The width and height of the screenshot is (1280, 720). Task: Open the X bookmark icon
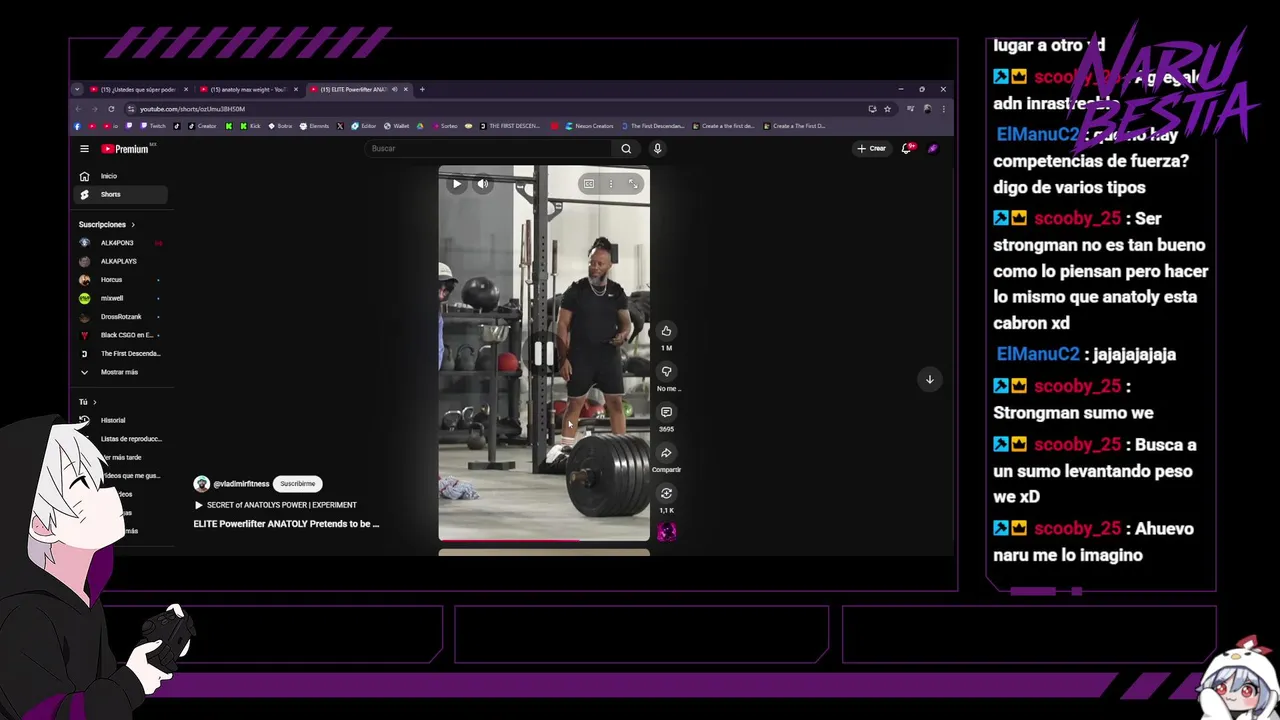point(340,126)
